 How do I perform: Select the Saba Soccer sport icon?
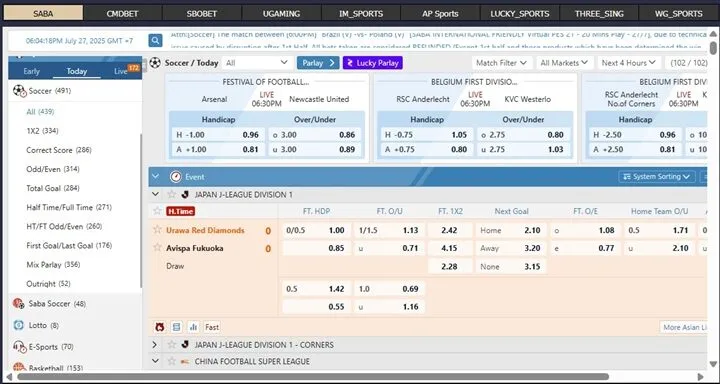19,304
